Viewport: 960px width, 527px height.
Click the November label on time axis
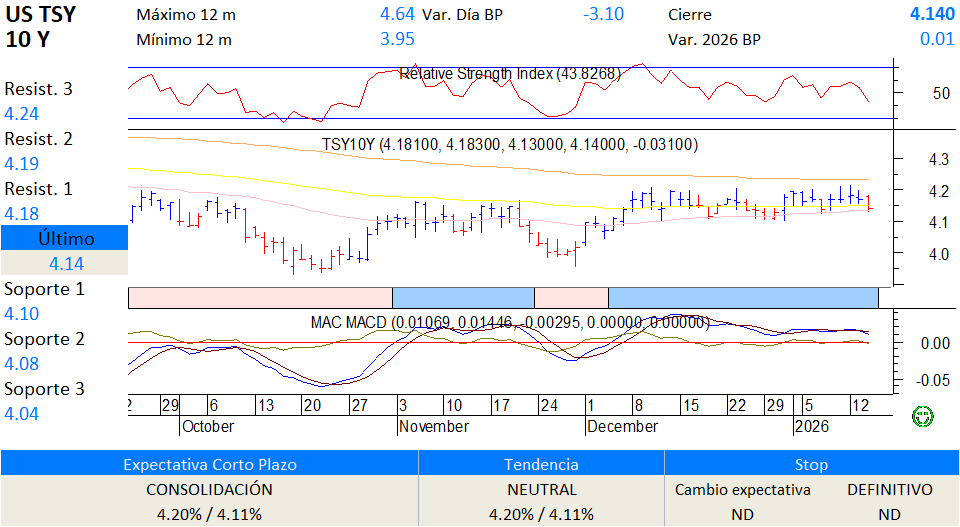(433, 426)
